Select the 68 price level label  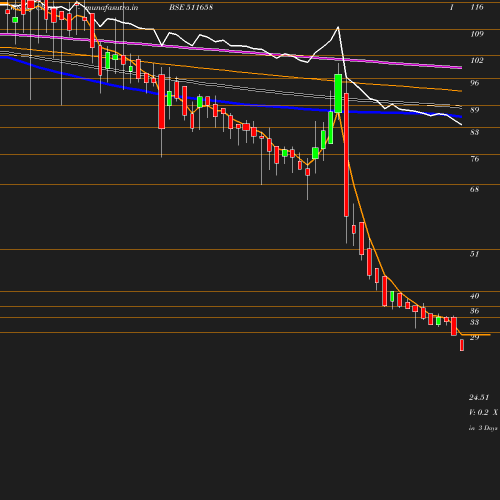click(474, 189)
